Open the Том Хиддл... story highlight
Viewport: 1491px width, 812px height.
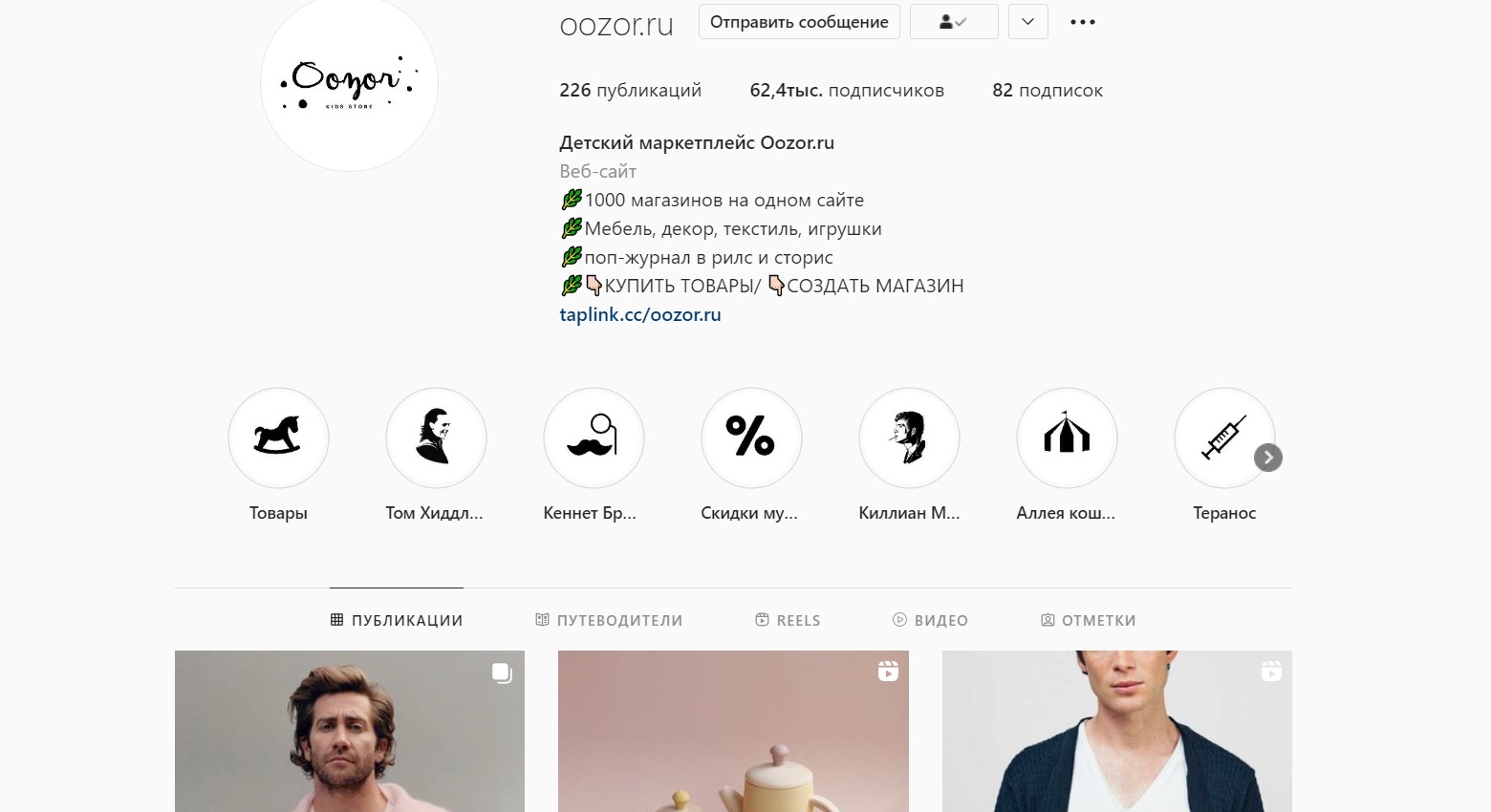click(x=436, y=438)
